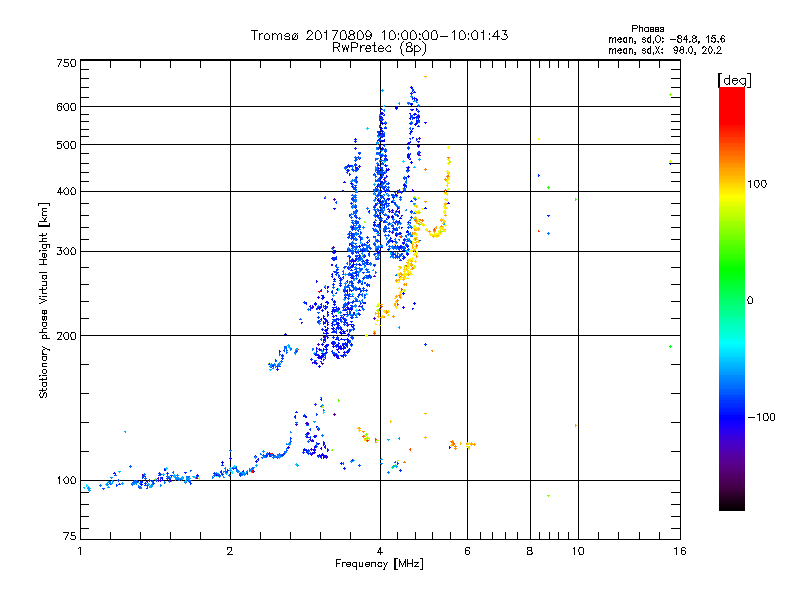
Task: Click y-axis tick label '200'
Action: (x=66, y=336)
